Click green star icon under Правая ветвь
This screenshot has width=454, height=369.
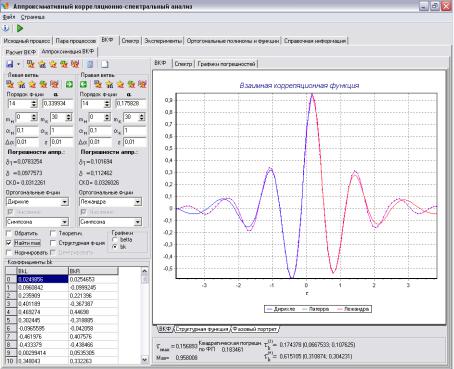(131, 84)
